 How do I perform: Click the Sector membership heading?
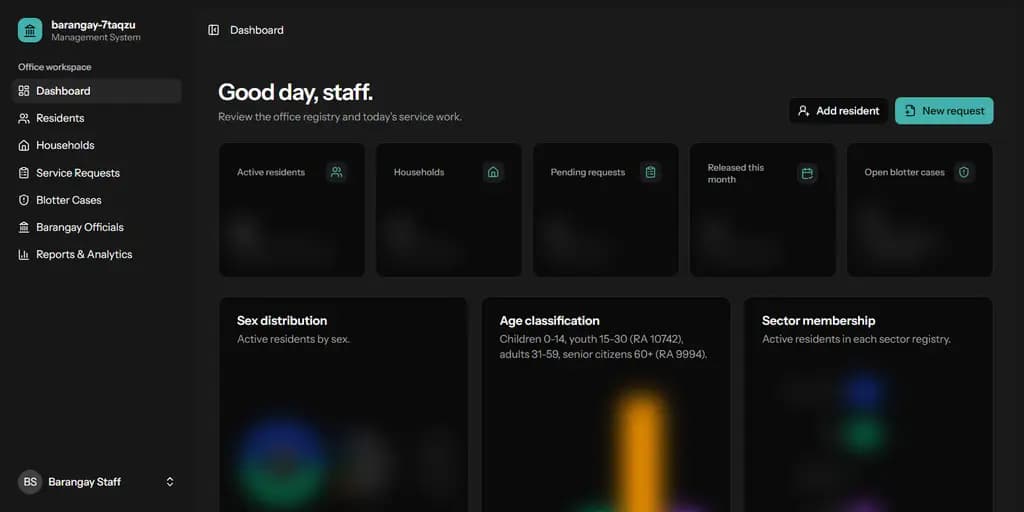click(x=818, y=321)
